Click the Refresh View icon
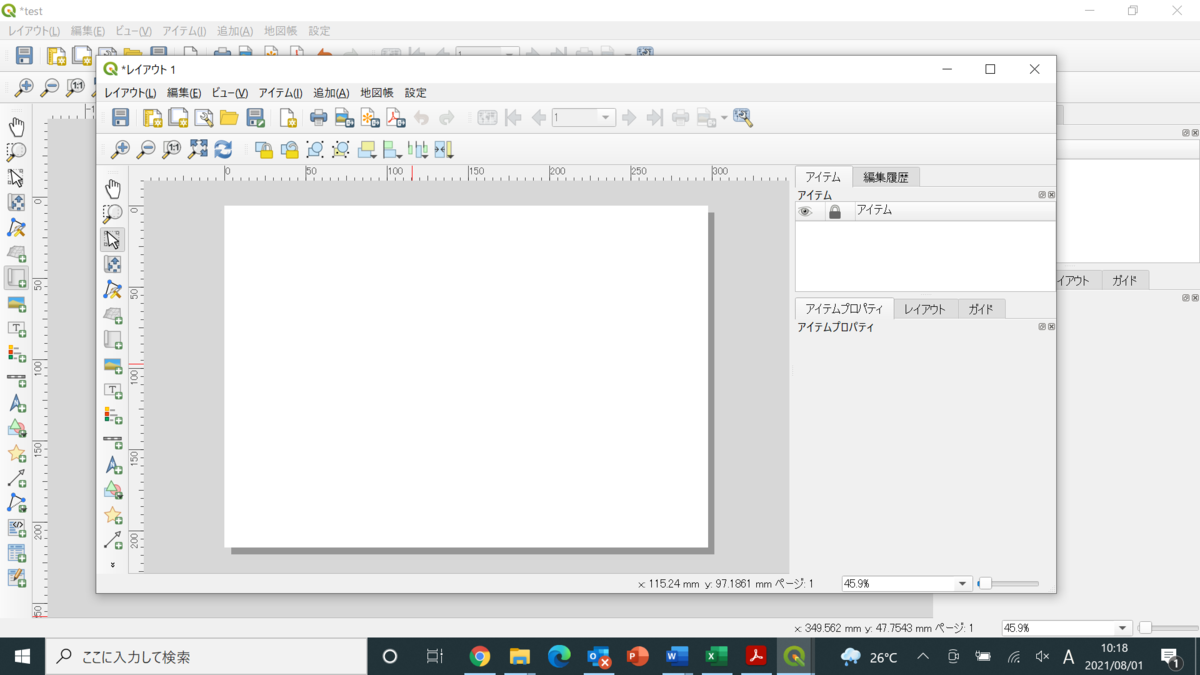The height and width of the screenshot is (675, 1200). coord(222,149)
